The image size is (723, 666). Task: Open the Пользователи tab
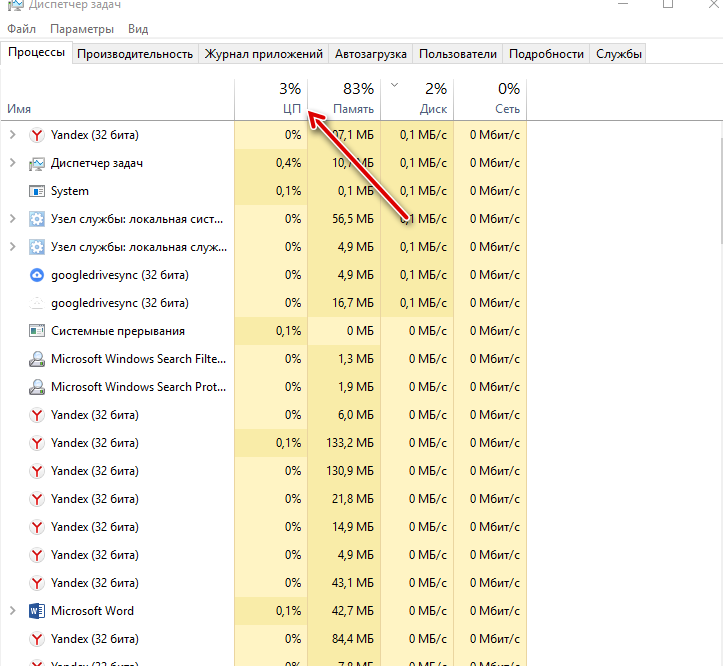[x=458, y=54]
